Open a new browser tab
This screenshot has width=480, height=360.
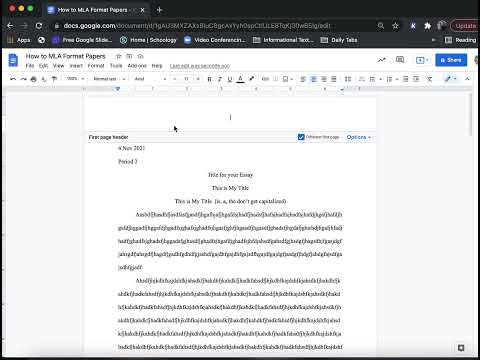click(x=159, y=10)
